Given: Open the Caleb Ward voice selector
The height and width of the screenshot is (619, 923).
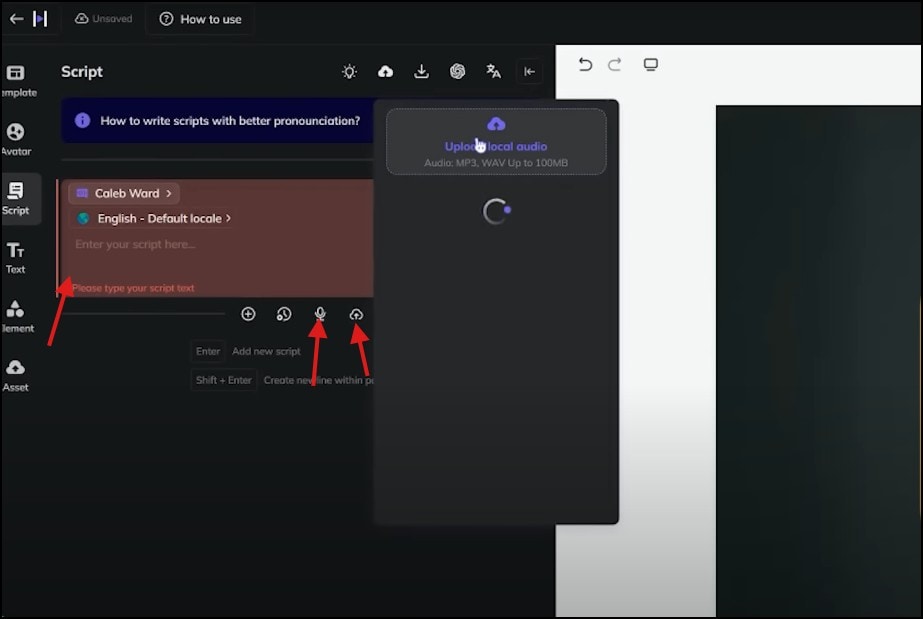Looking at the screenshot, I should (x=123, y=192).
